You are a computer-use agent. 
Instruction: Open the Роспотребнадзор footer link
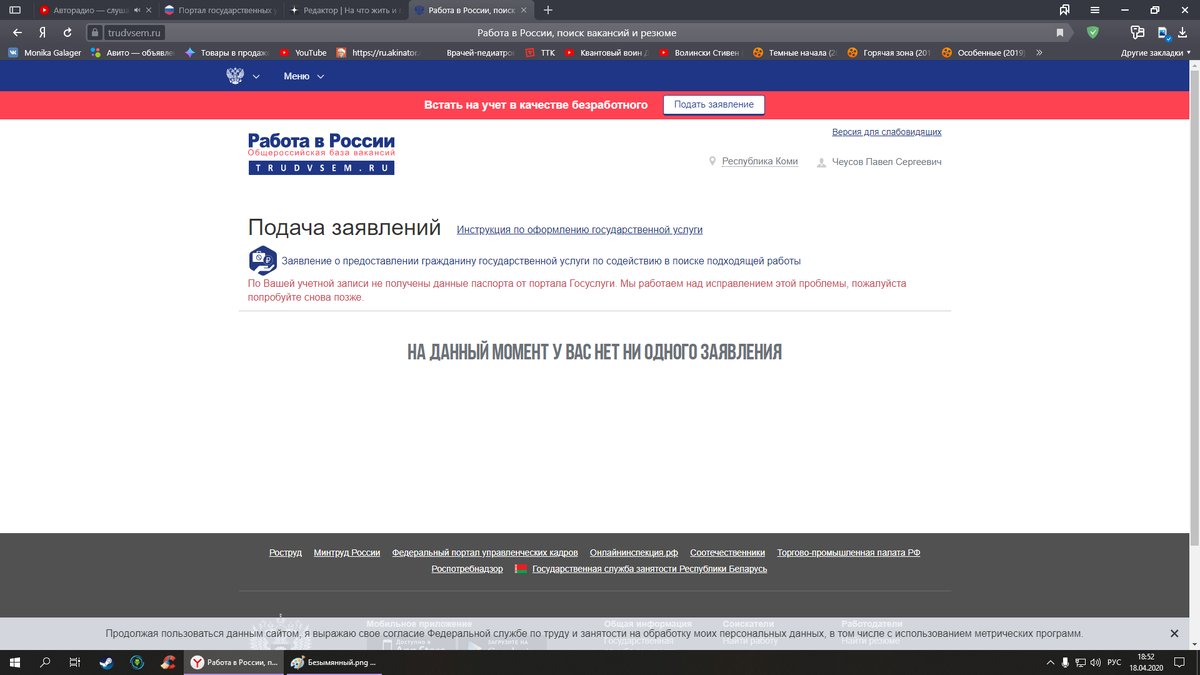[467, 569]
